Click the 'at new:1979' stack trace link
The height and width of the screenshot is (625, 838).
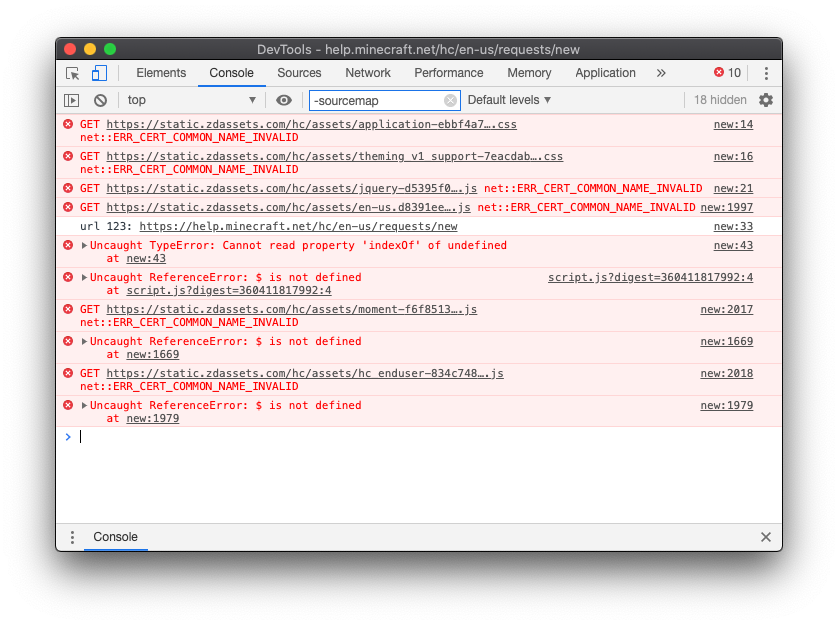tap(152, 419)
